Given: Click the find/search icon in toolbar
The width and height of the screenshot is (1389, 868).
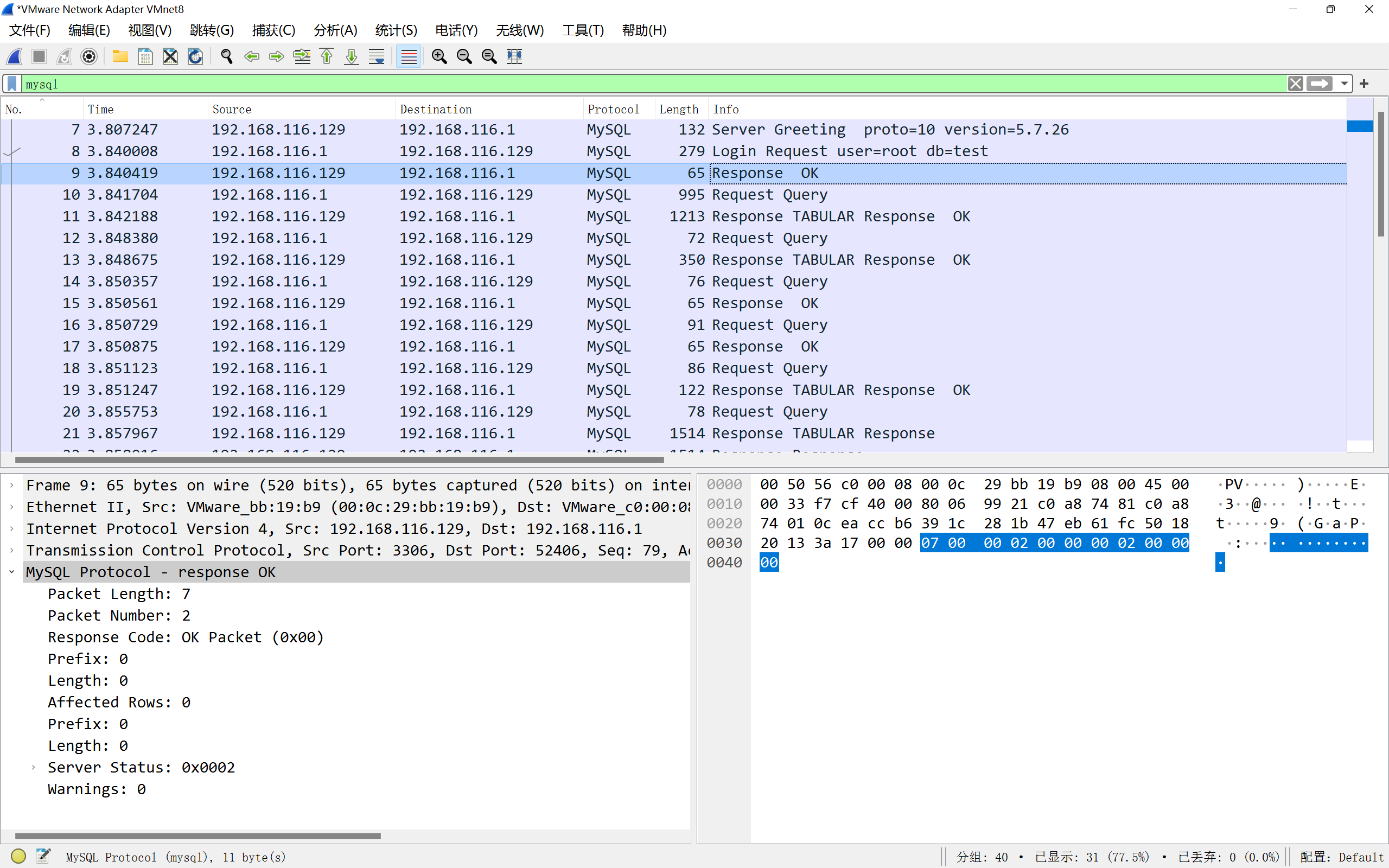Looking at the screenshot, I should pyautogui.click(x=226, y=56).
